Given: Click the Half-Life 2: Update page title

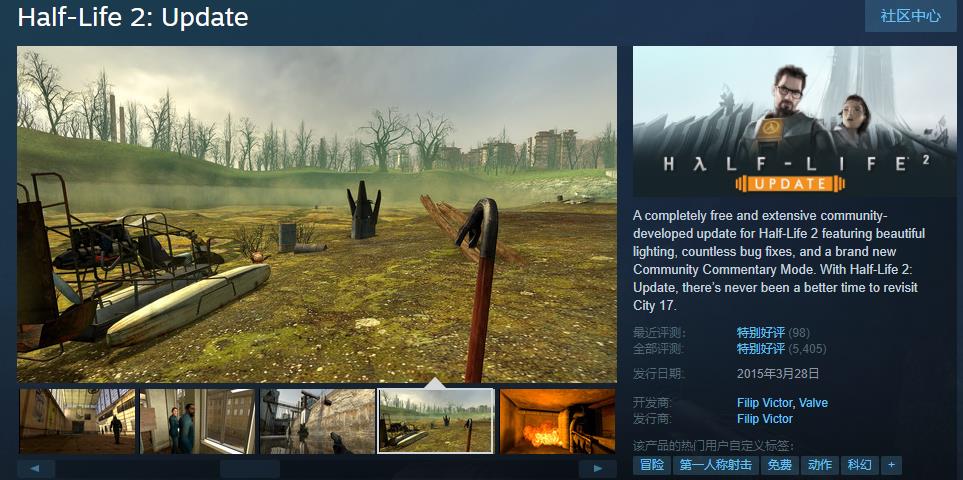Looking at the screenshot, I should click(133, 17).
